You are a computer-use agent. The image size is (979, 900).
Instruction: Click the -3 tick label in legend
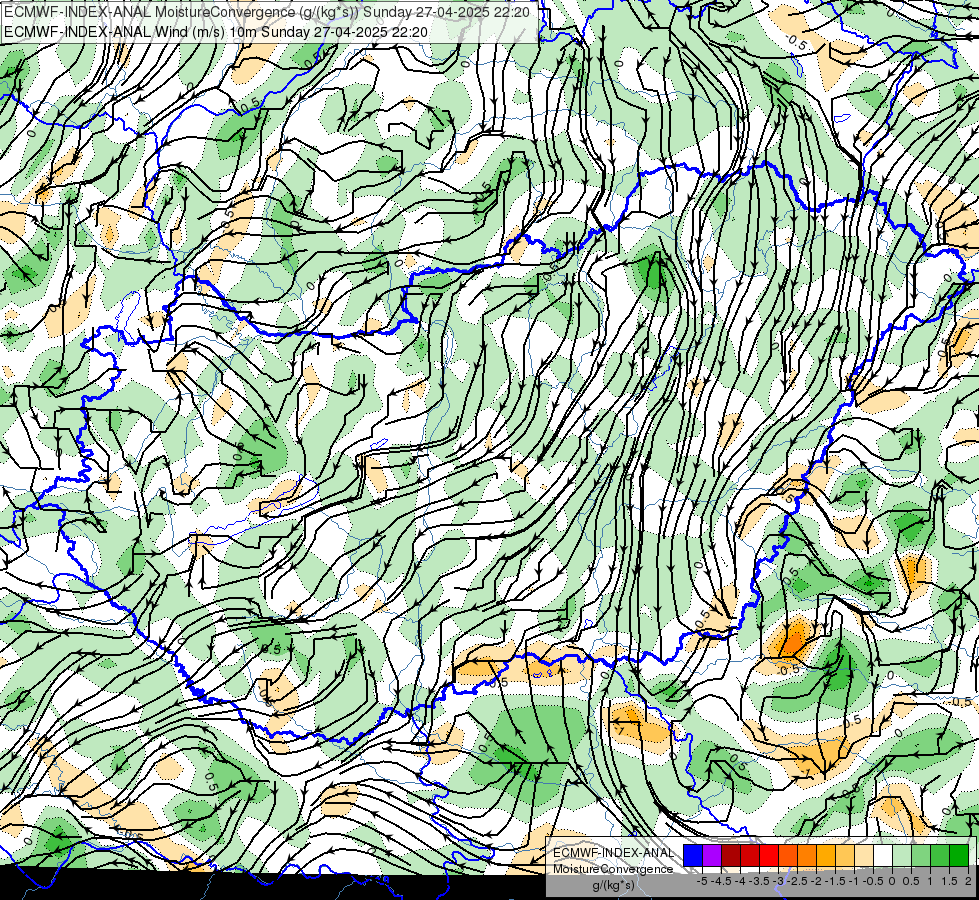pos(779,881)
